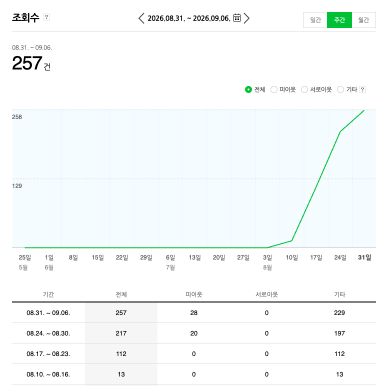Click the 229 기타 cell in the table
Viewport: 386px width, 386px height.
pyautogui.click(x=339, y=313)
